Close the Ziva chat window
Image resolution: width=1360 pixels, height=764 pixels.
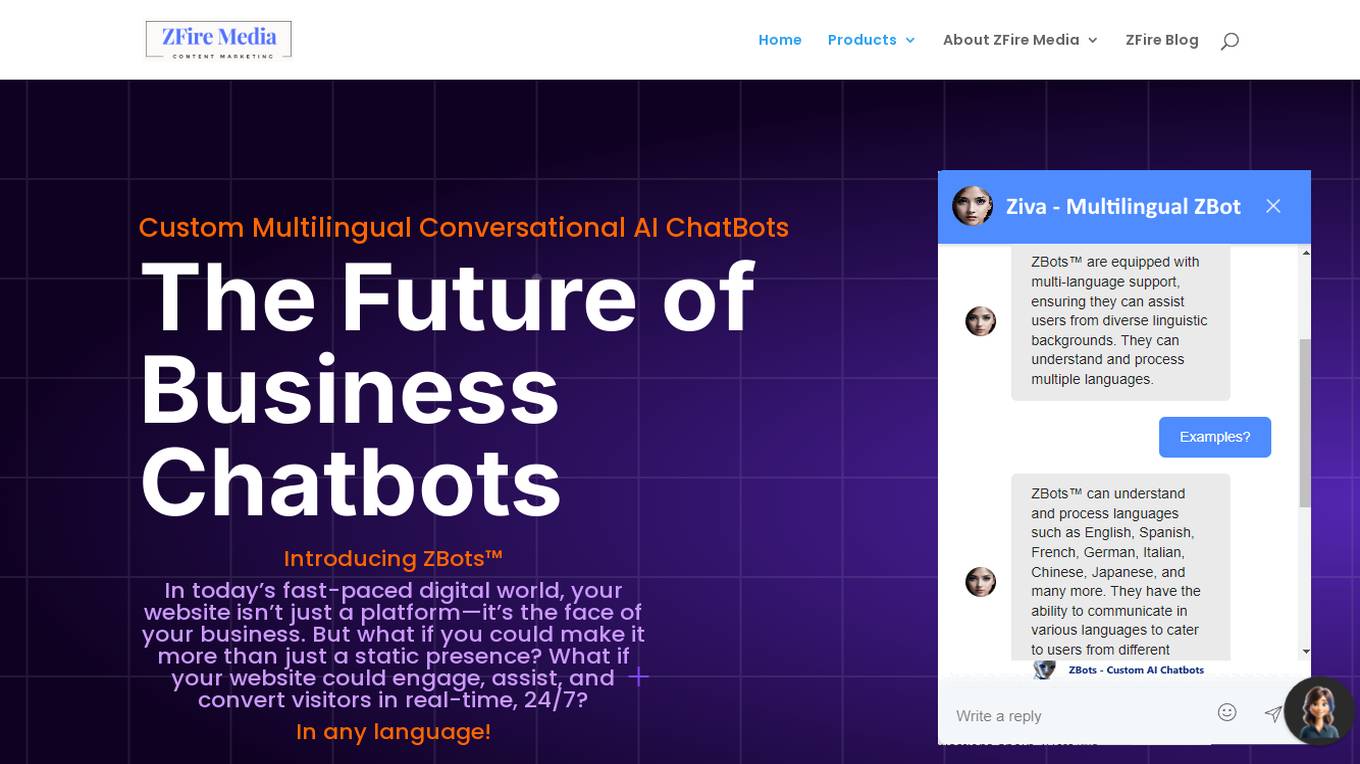click(x=1273, y=206)
